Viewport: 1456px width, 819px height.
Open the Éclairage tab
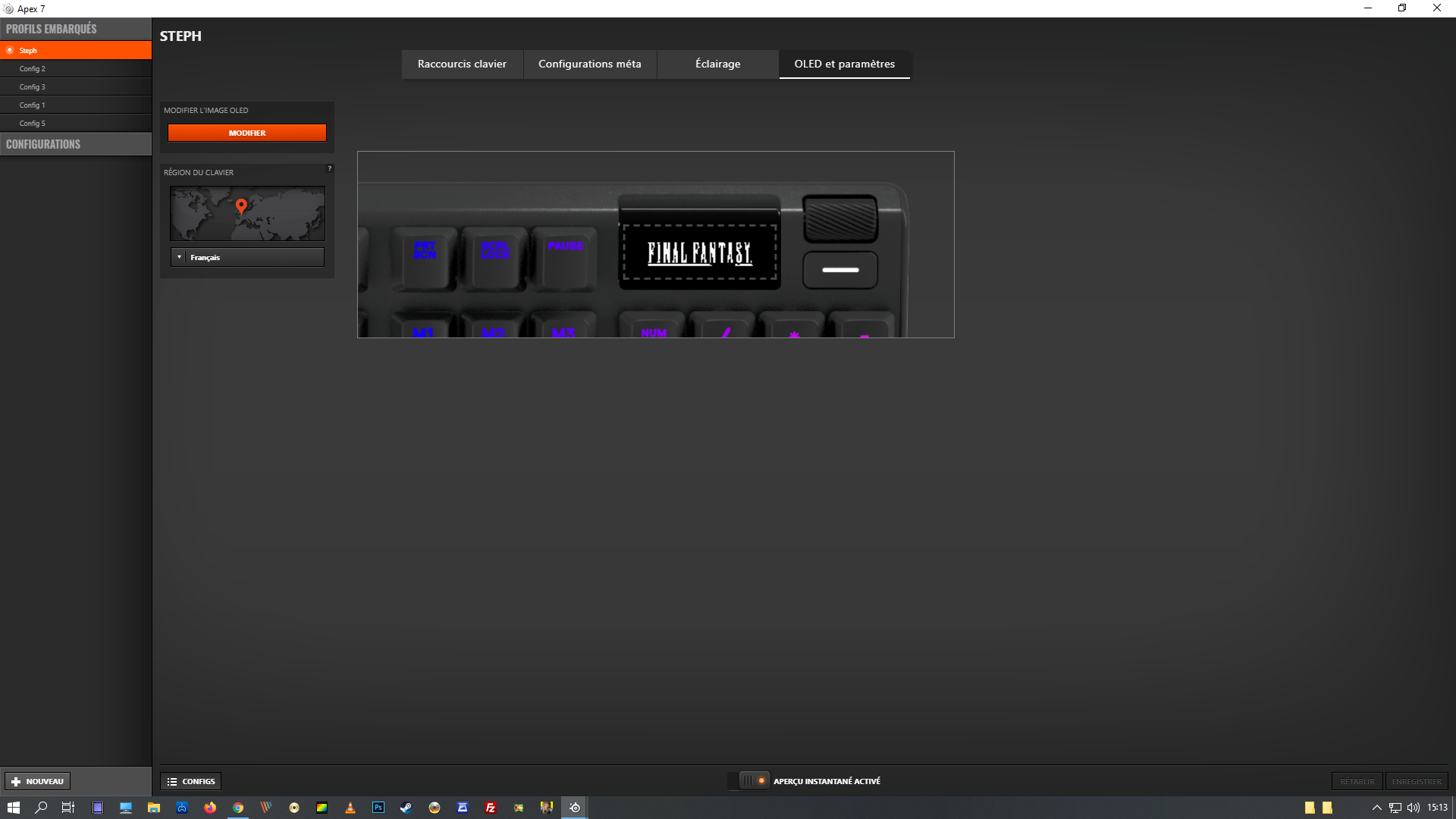(x=717, y=64)
